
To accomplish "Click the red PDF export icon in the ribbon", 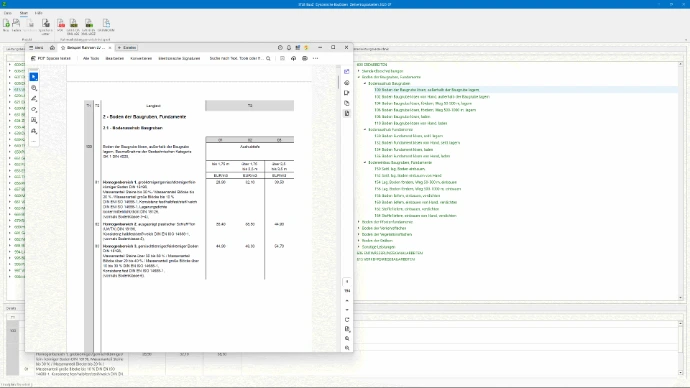I will point(60,25).
